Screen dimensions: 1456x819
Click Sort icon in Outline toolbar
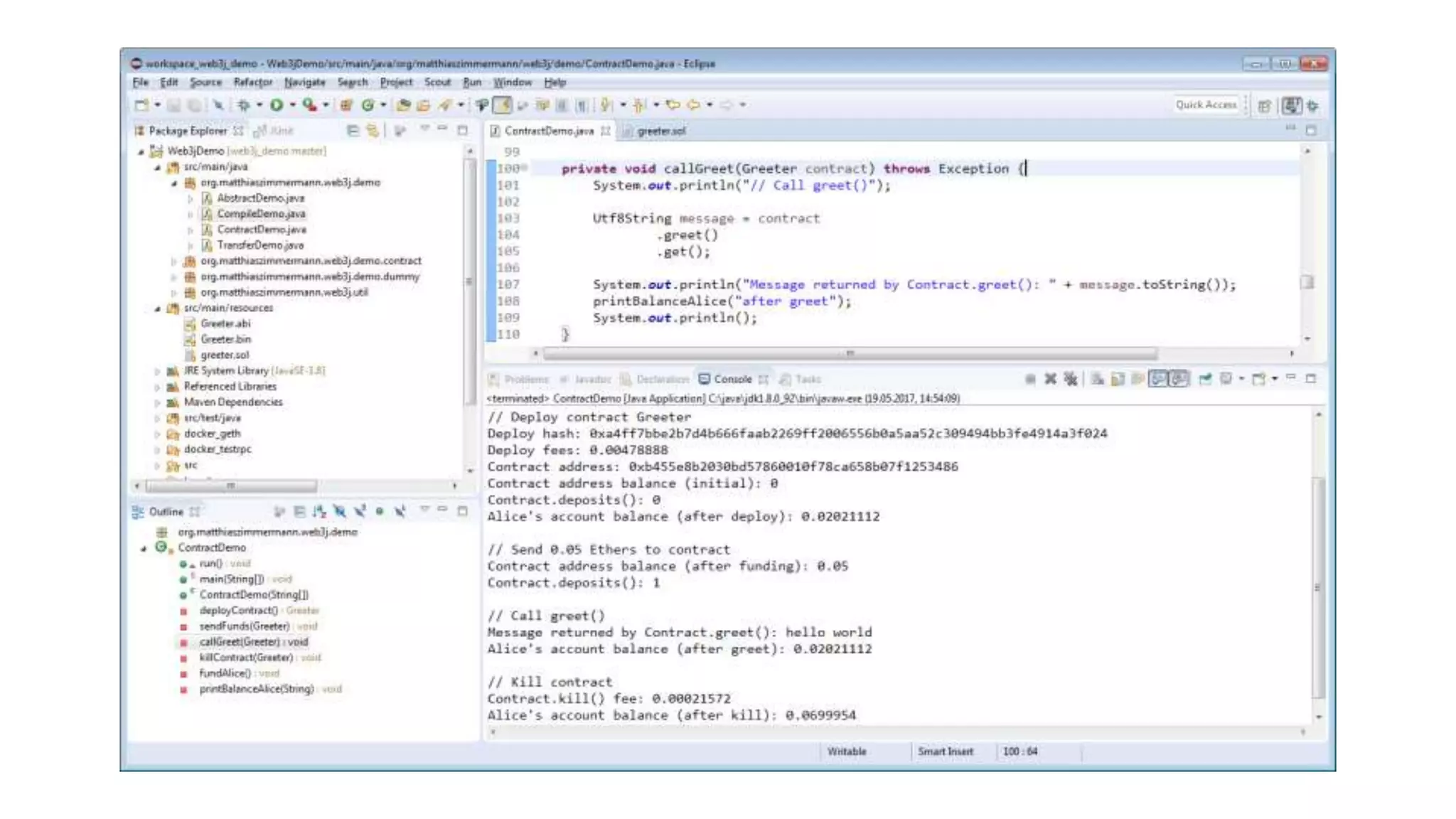click(x=318, y=511)
